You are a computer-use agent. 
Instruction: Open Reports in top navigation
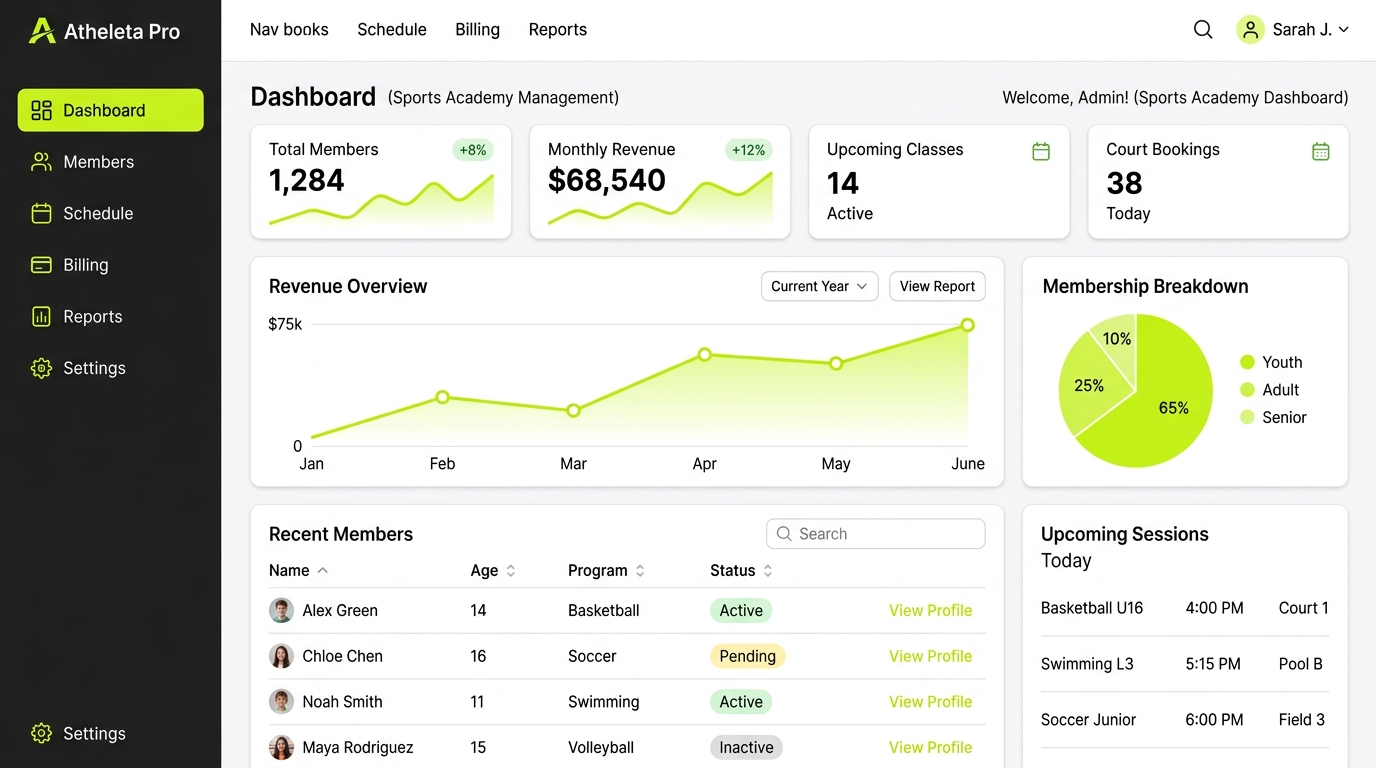(x=557, y=30)
